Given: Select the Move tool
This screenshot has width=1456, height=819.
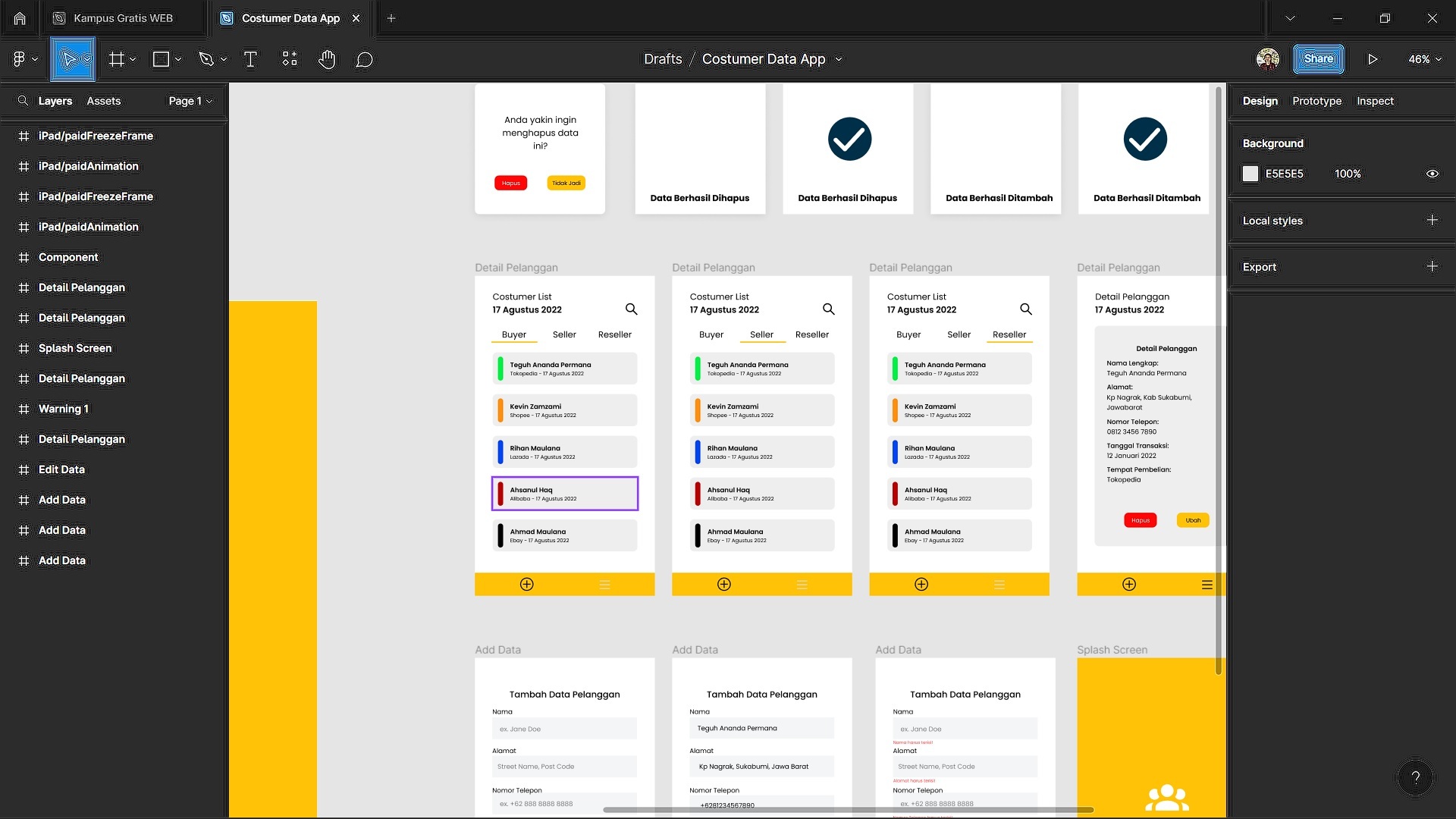Looking at the screenshot, I should click(x=68, y=59).
